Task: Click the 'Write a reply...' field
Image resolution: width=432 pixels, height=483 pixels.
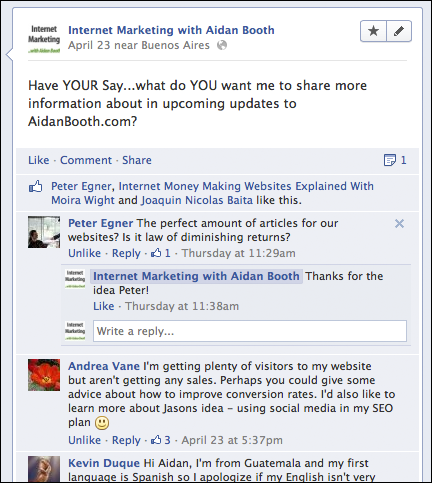Action: [x=250, y=331]
